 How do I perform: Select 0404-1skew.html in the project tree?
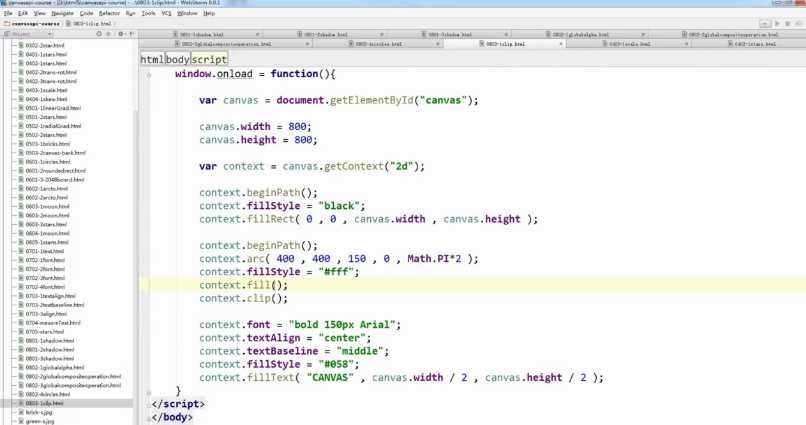[46, 99]
